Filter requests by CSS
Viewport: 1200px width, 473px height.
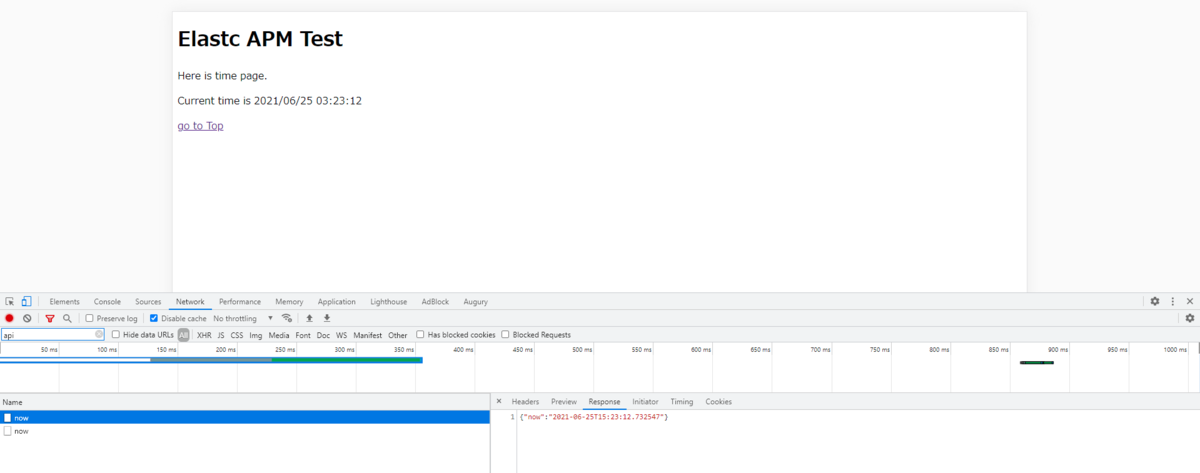pyautogui.click(x=237, y=335)
